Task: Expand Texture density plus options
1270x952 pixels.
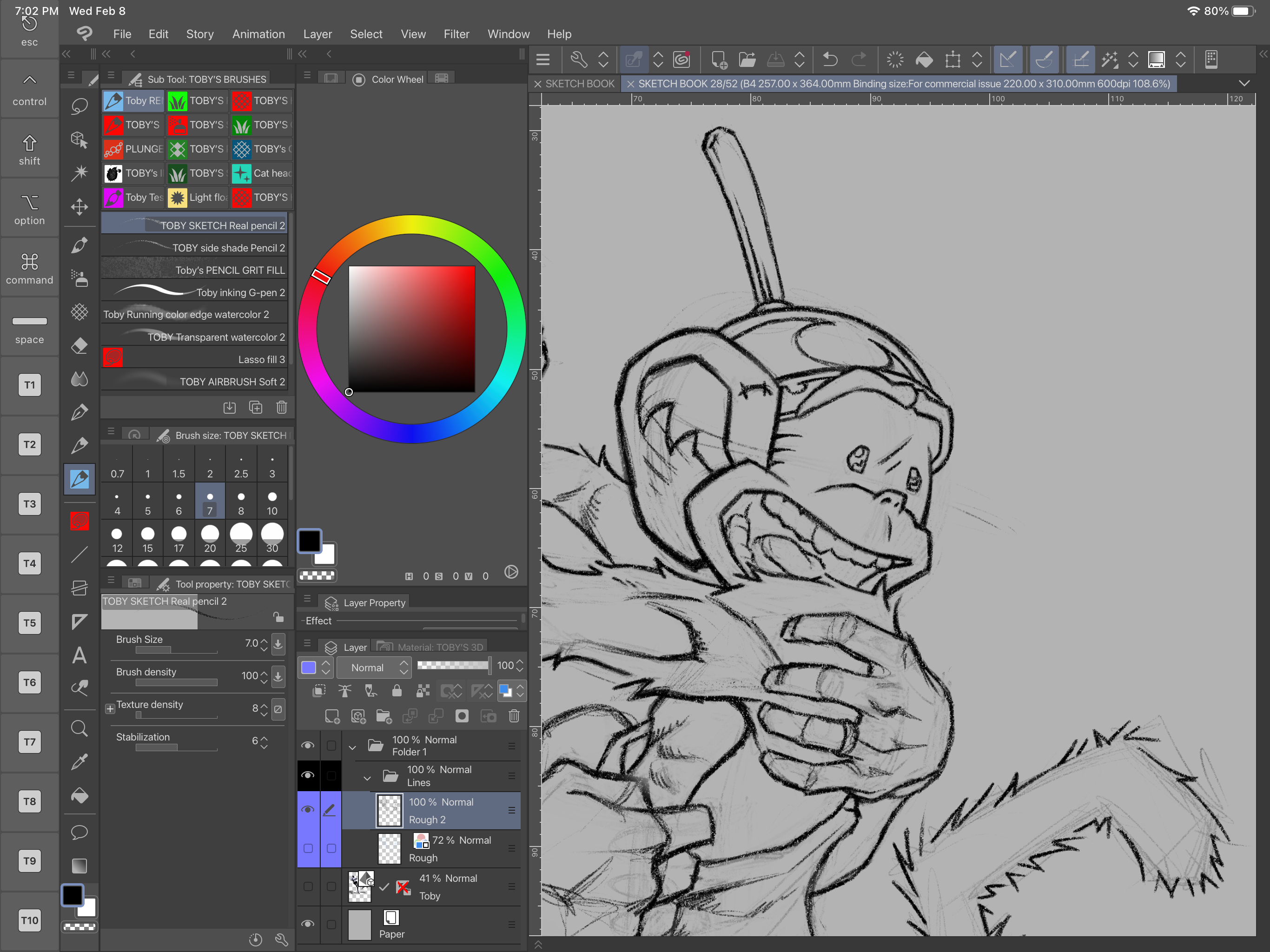Action: (110, 709)
